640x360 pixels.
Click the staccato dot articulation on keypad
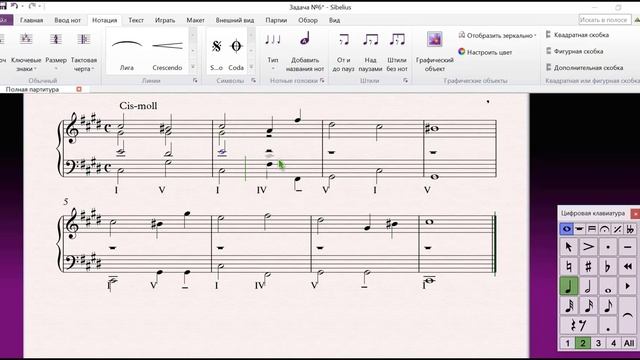click(x=608, y=247)
